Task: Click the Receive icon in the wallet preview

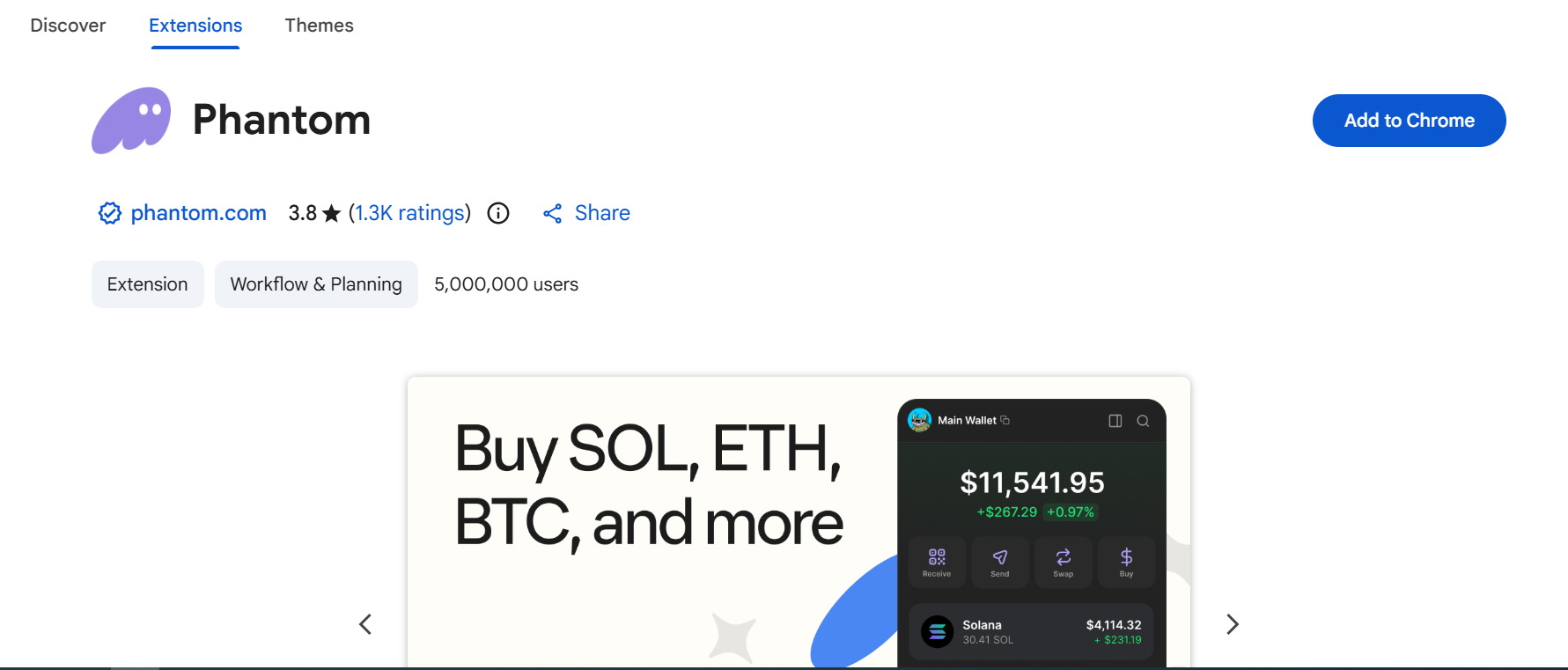Action: click(x=937, y=562)
